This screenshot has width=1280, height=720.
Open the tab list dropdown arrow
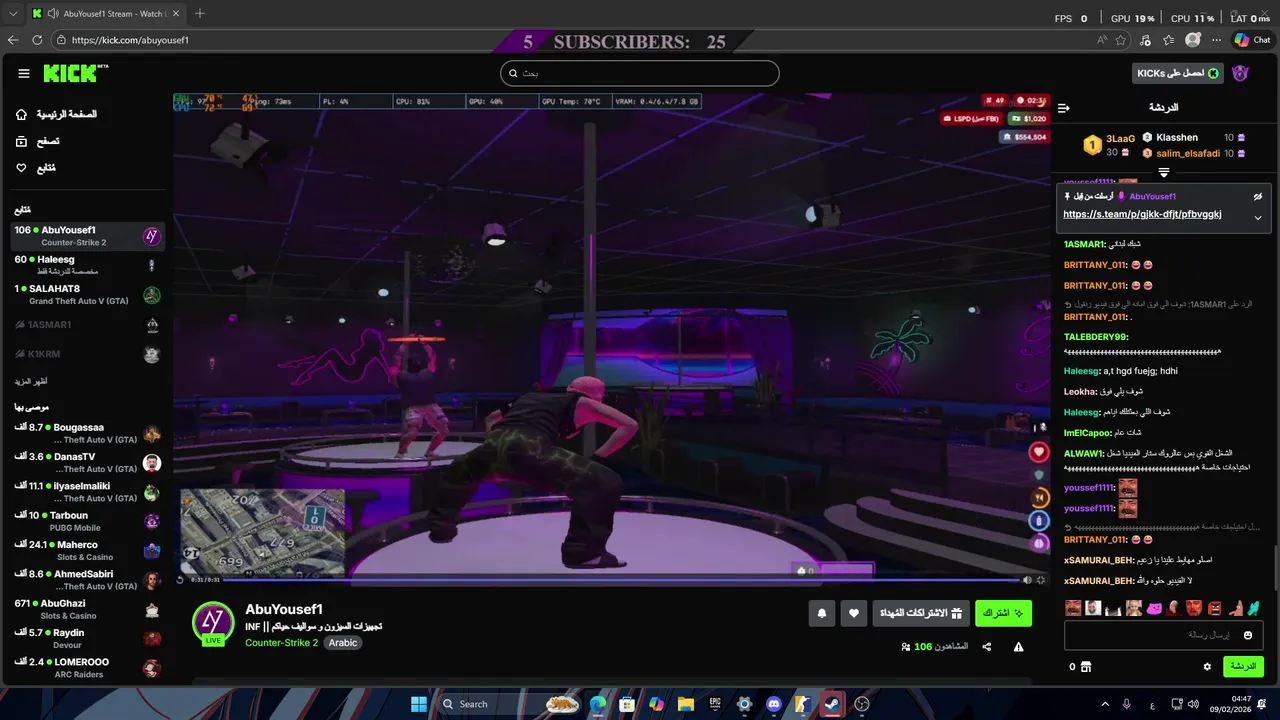coord(13,14)
